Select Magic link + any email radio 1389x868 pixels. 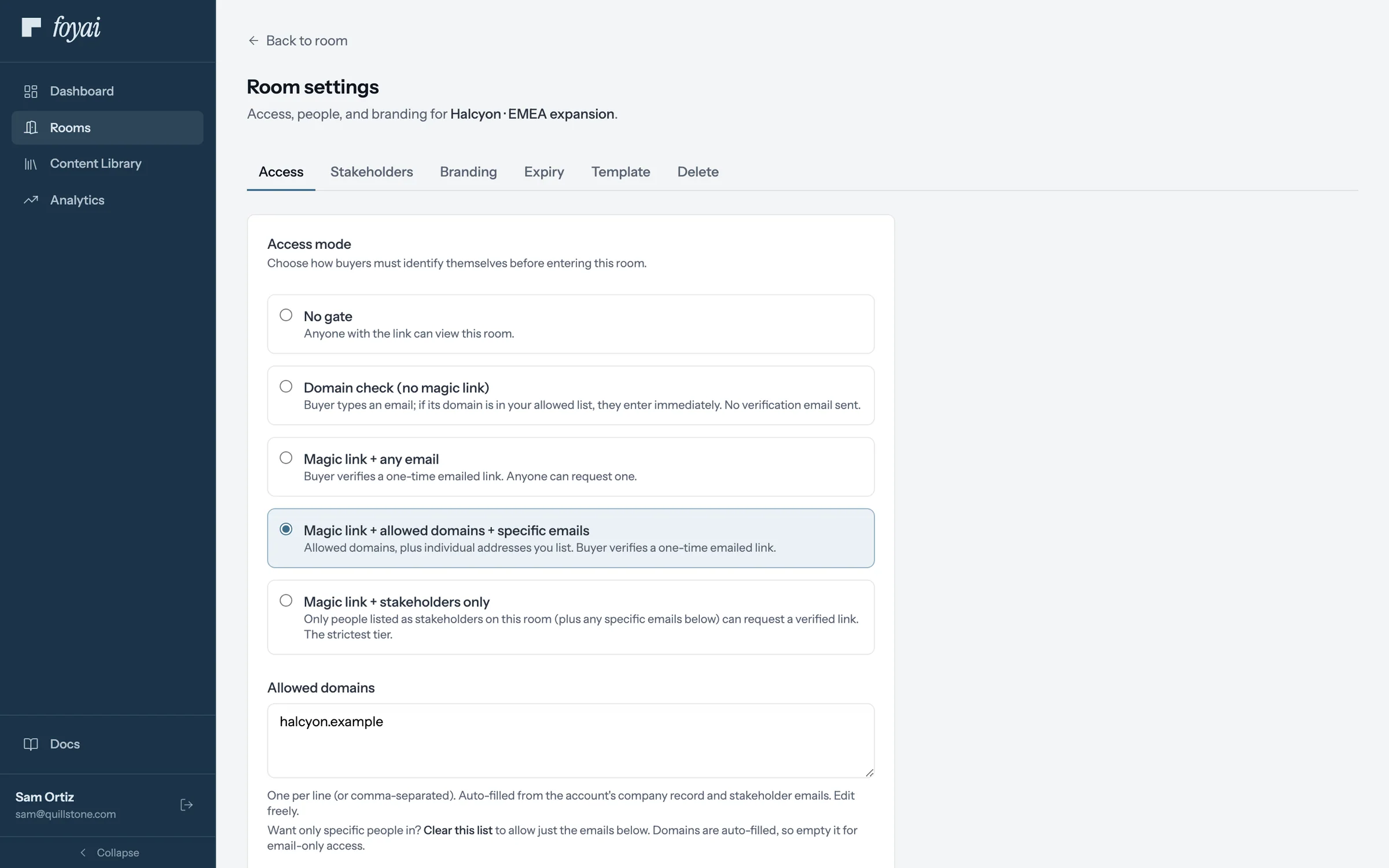tap(286, 458)
